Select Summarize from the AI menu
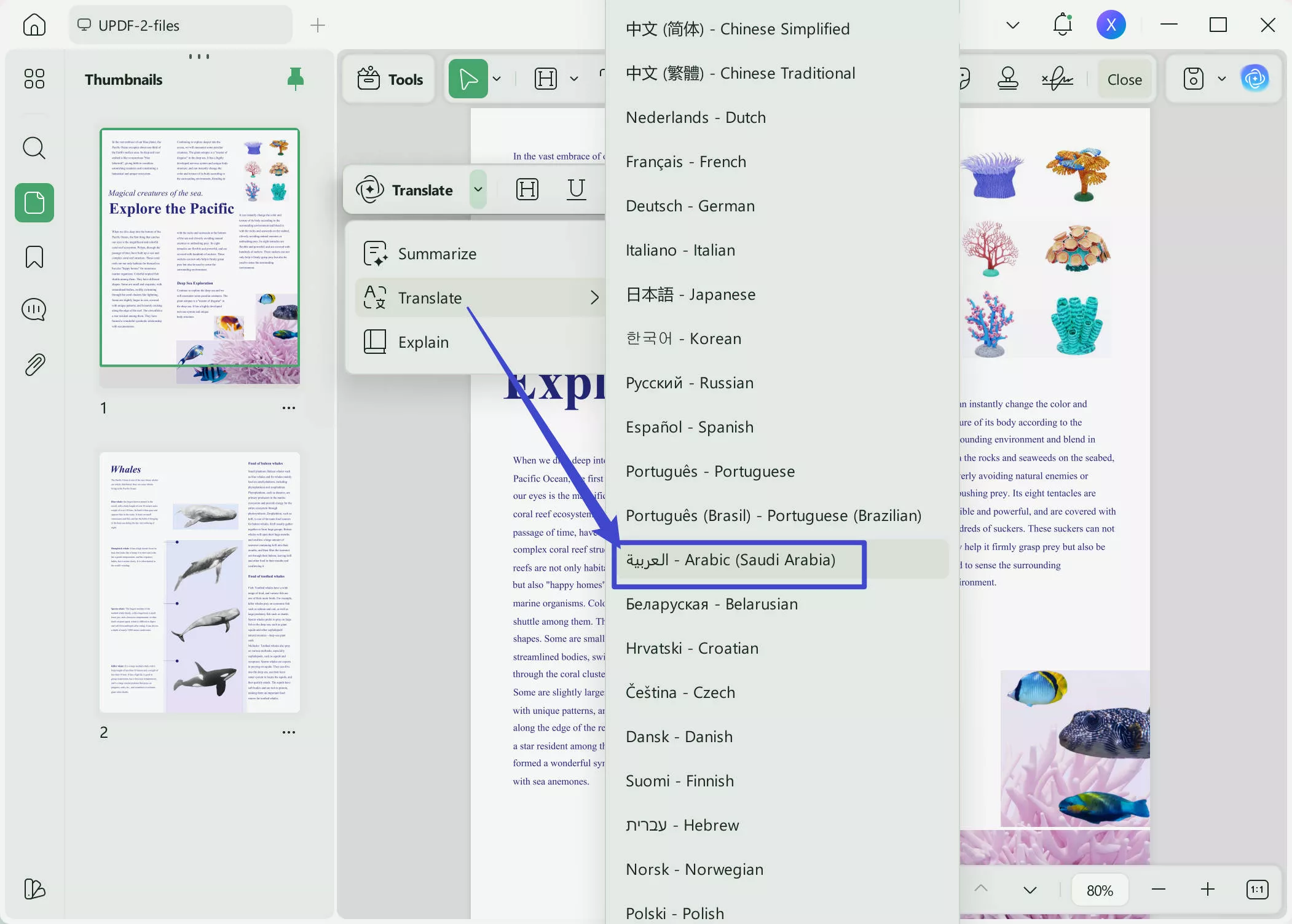Viewport: 1292px width, 924px height. click(x=437, y=253)
